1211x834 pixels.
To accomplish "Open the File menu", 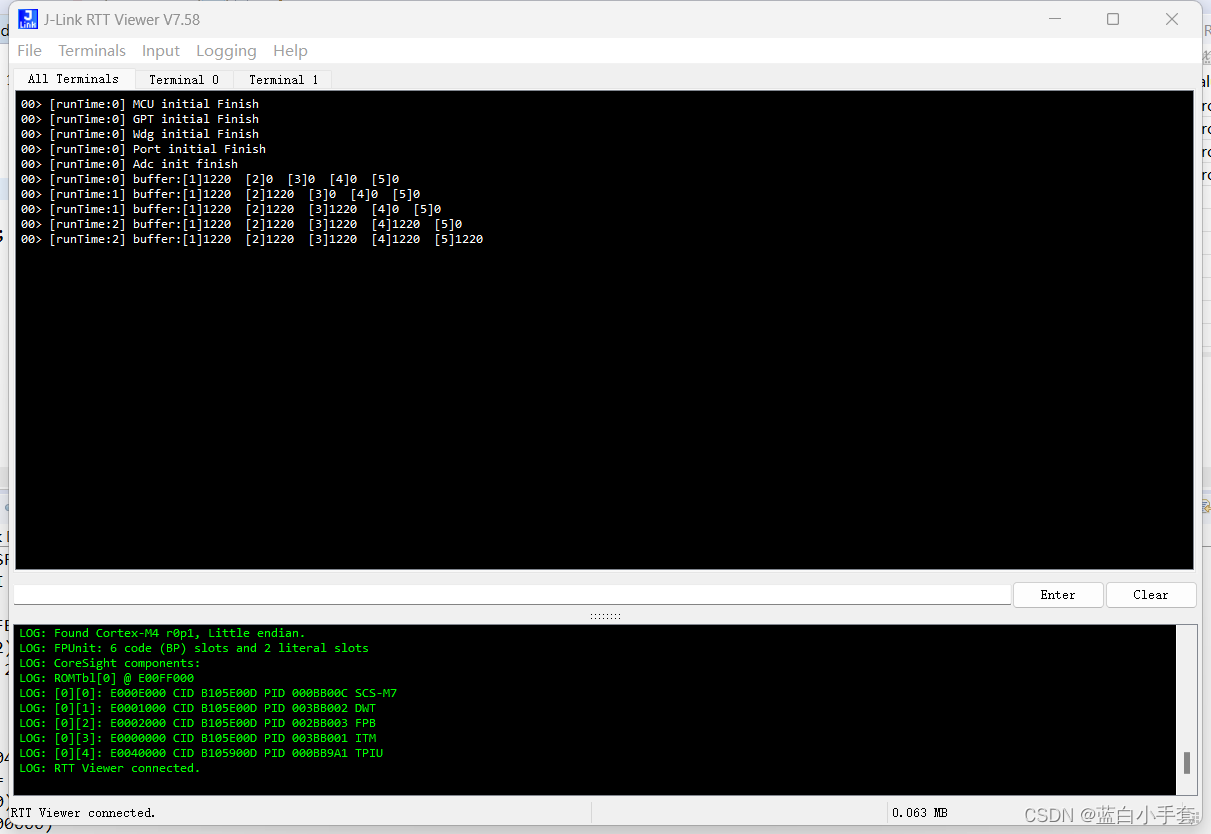I will (29, 50).
